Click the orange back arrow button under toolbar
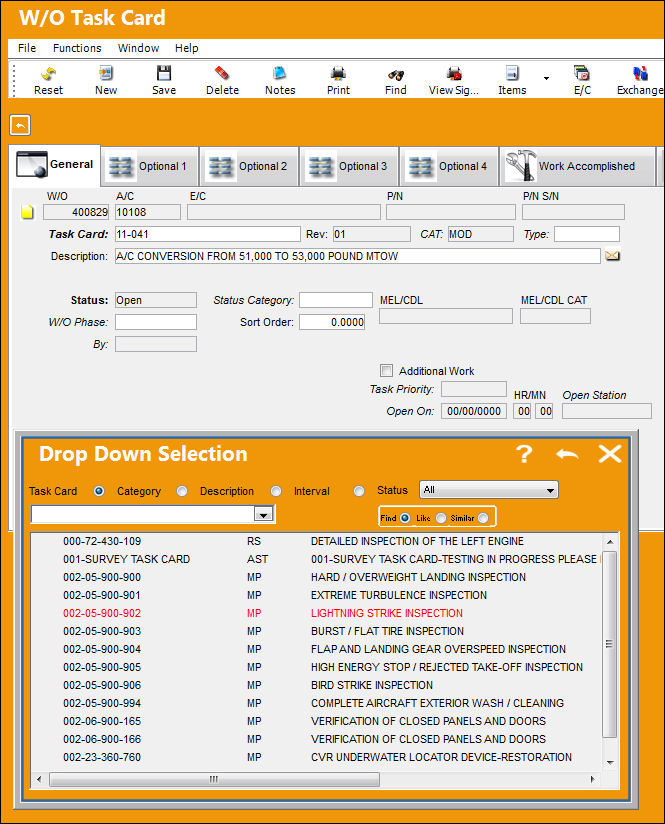Image resolution: width=665 pixels, height=824 pixels. [x=20, y=125]
